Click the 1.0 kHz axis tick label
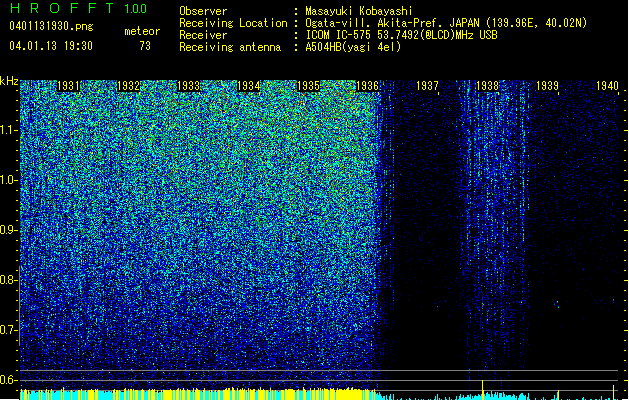The height and width of the screenshot is (400, 629). [x=9, y=180]
